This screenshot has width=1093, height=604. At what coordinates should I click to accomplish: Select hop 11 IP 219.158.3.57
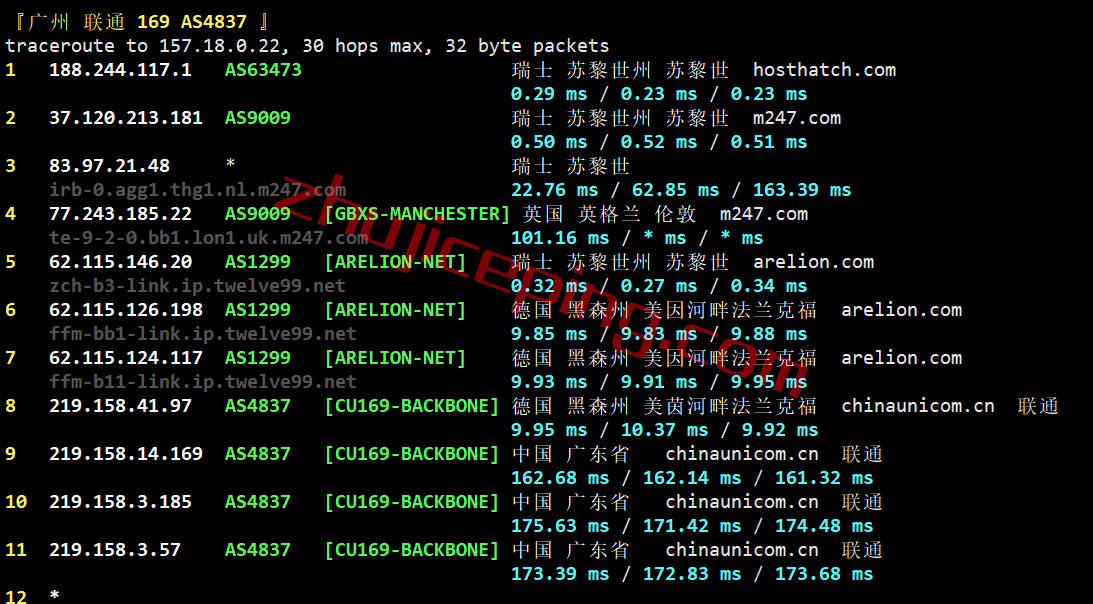[x=114, y=550]
